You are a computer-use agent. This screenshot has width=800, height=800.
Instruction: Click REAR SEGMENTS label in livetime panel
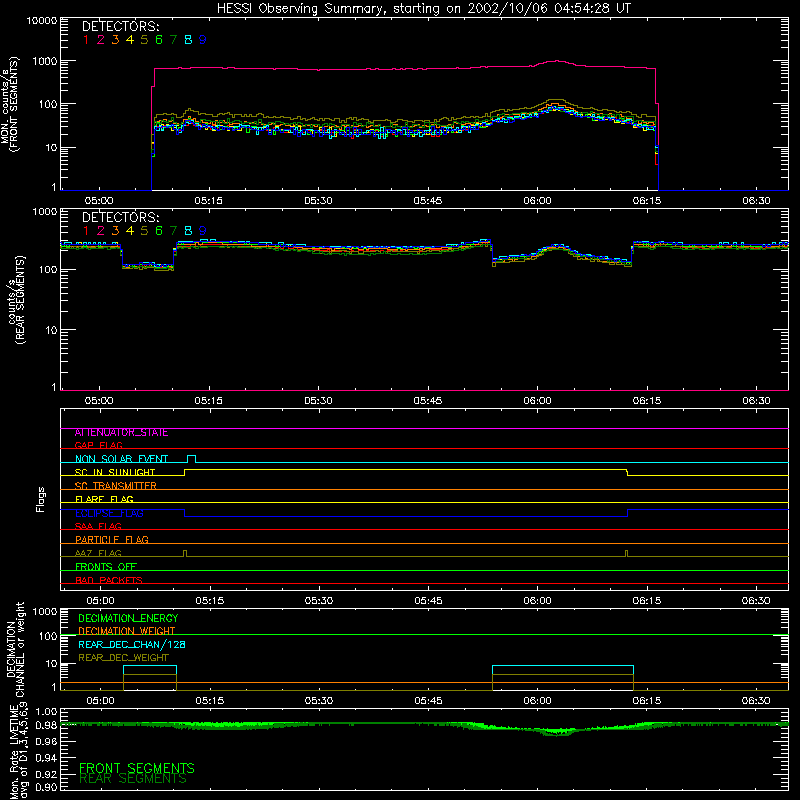(x=133, y=779)
